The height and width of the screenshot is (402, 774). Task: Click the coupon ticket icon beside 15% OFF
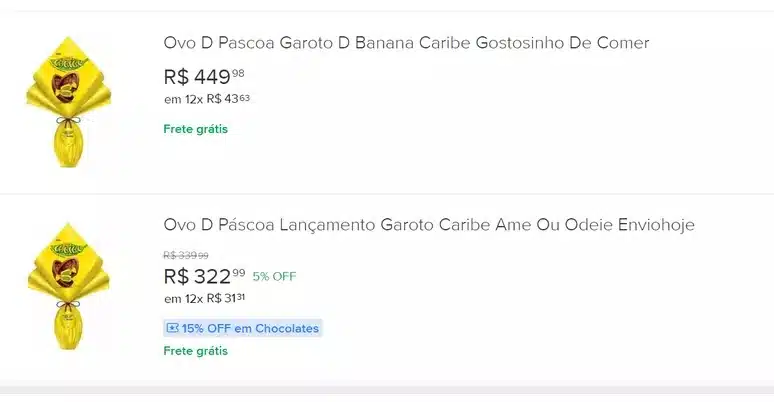pos(172,328)
